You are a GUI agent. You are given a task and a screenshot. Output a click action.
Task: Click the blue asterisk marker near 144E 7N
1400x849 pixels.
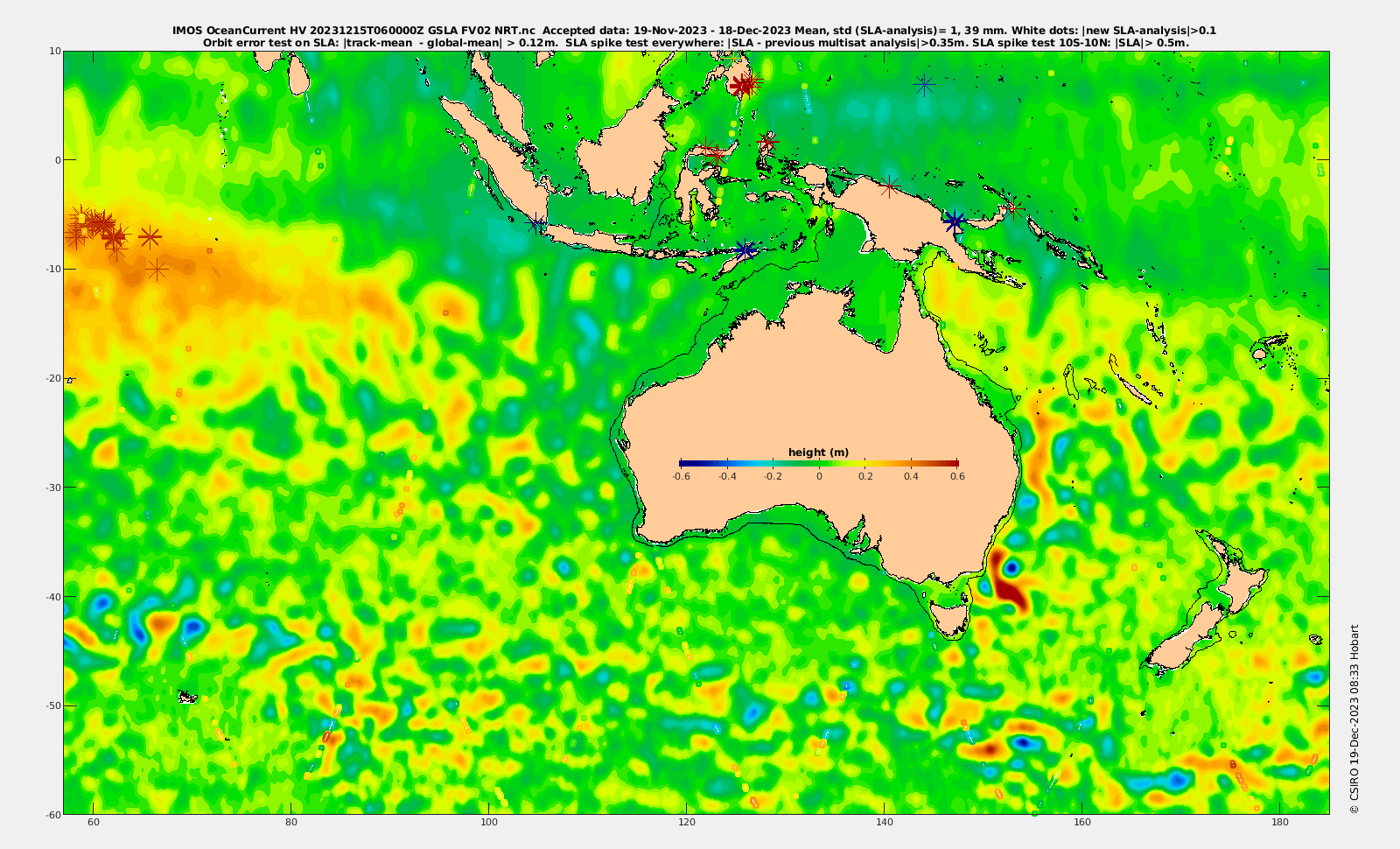click(x=924, y=85)
